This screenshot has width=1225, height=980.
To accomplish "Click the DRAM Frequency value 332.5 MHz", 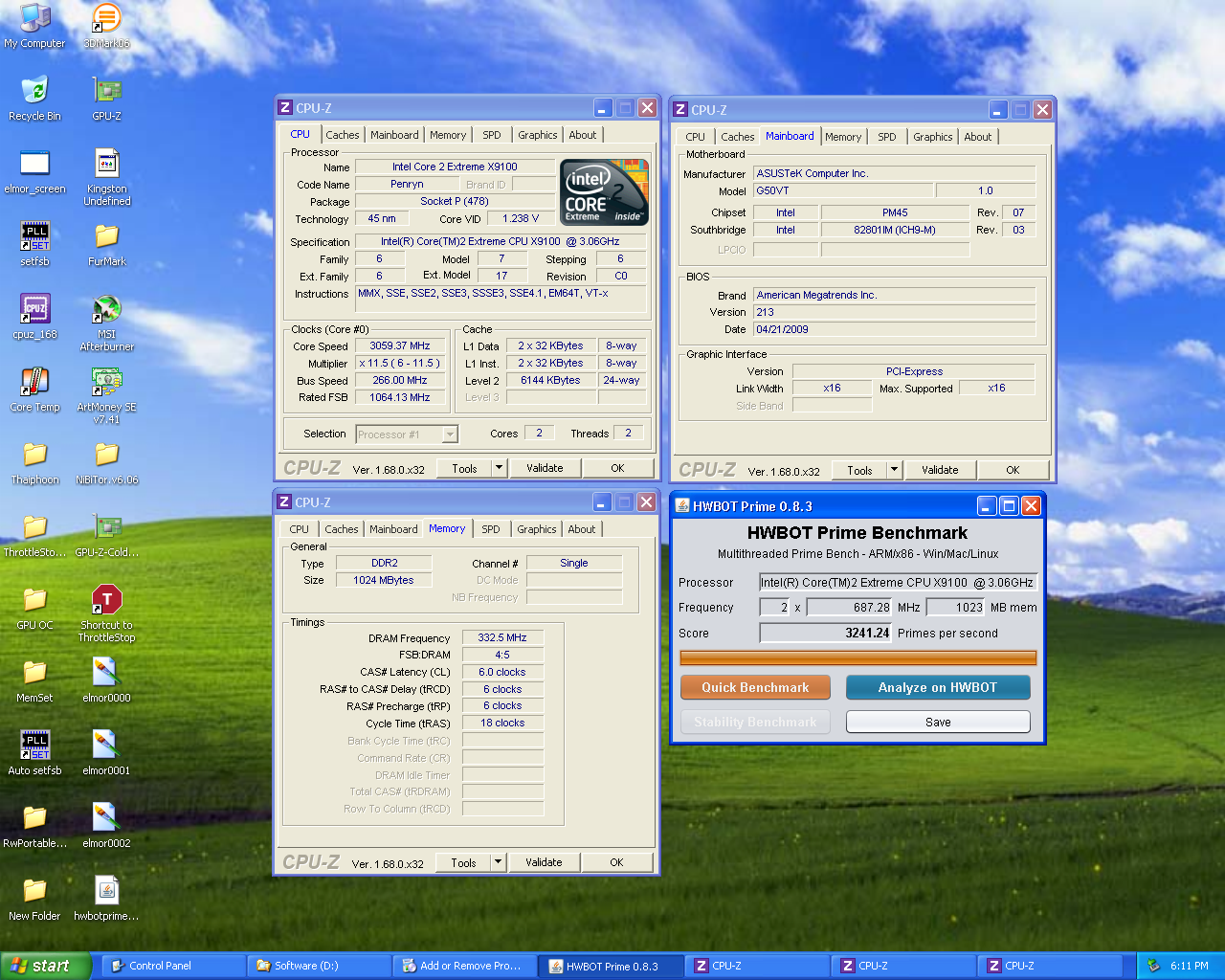I will click(x=502, y=637).
